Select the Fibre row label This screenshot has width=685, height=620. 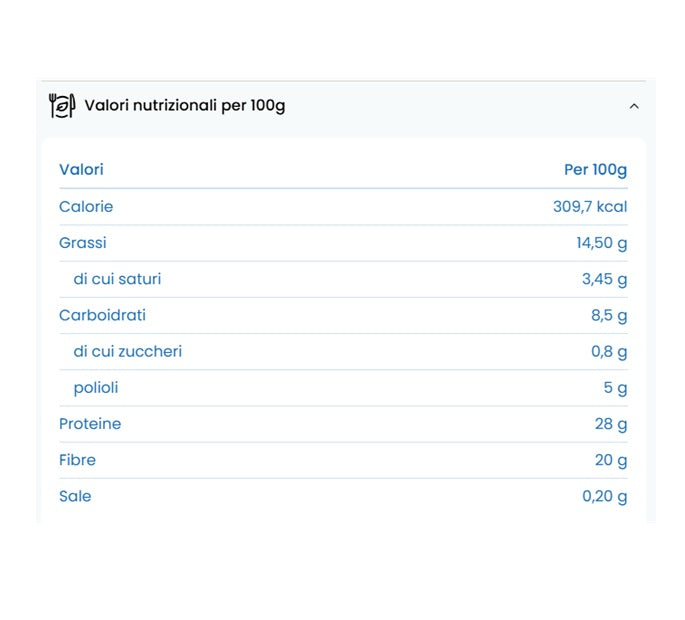coord(77,460)
